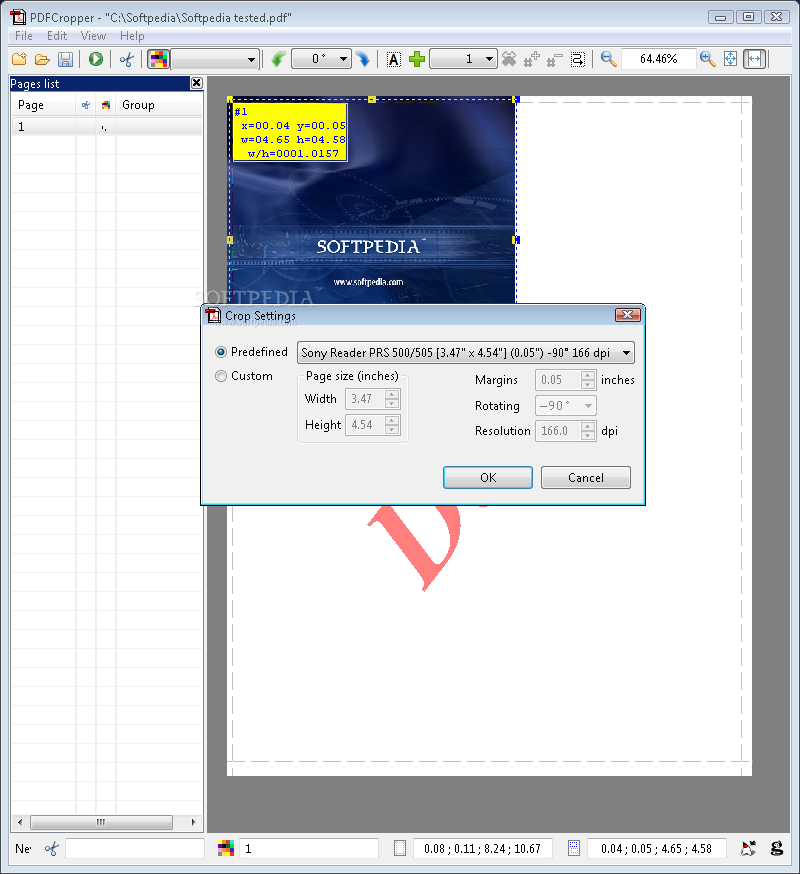Click the Resolution field showing 166.0
The width and height of the screenshot is (800, 874).
click(x=558, y=431)
